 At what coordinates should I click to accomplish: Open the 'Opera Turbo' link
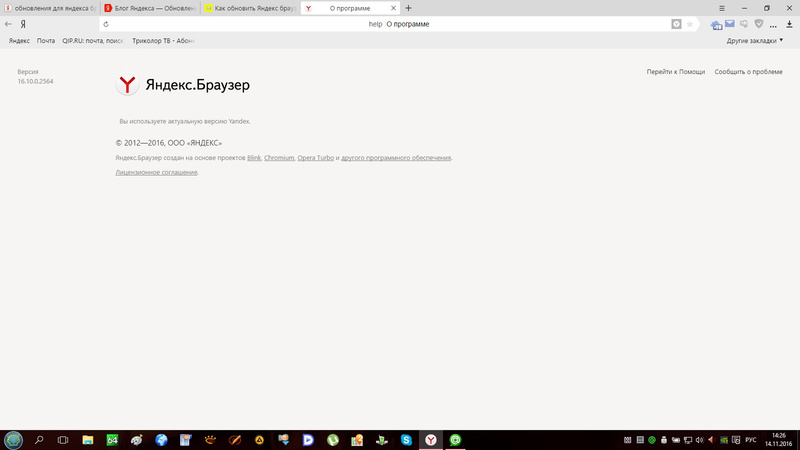click(x=316, y=158)
